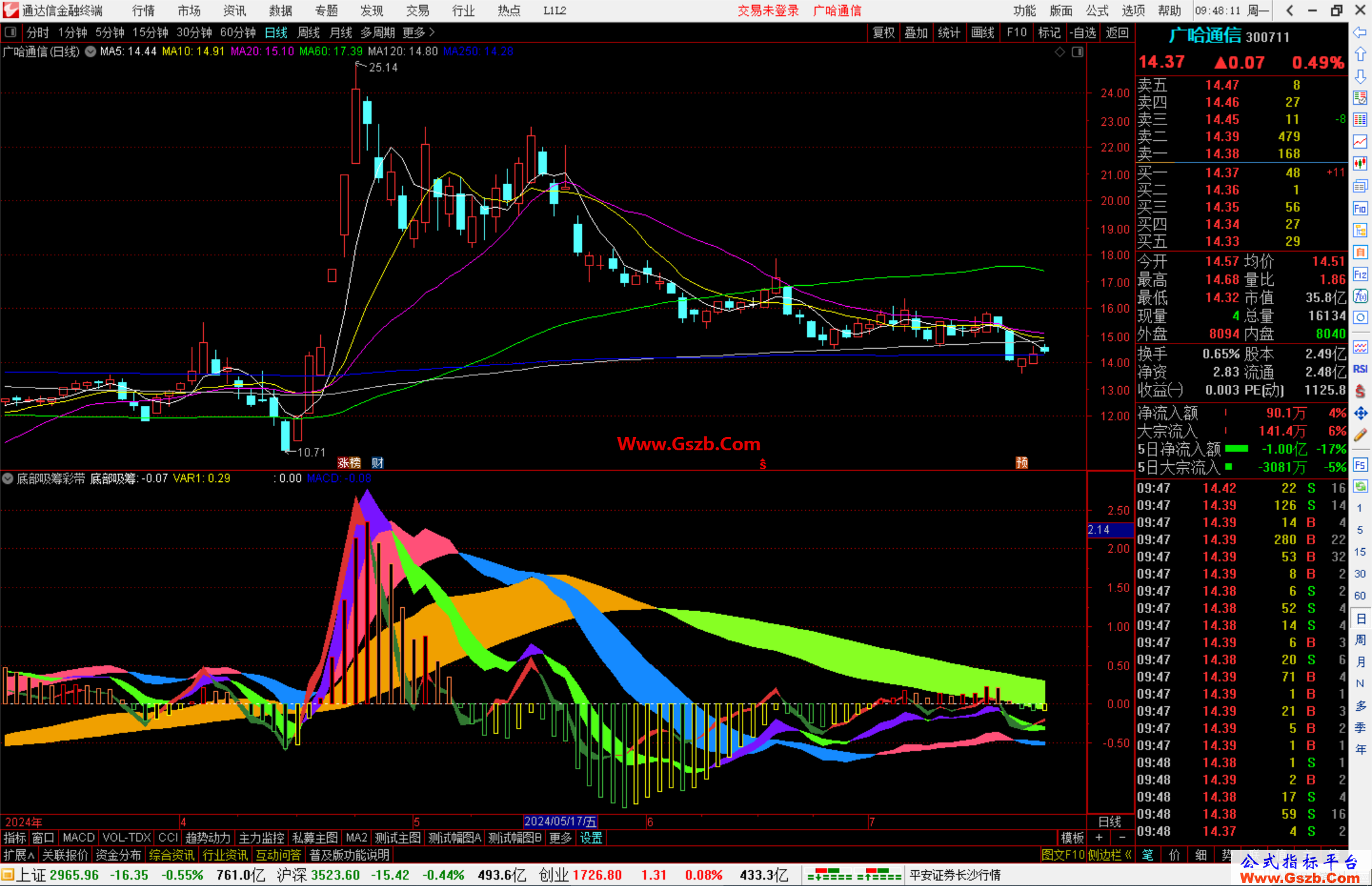Open the candlestick K-line chart icon
Image resolution: width=1372 pixels, height=886 pixels.
point(1360,164)
